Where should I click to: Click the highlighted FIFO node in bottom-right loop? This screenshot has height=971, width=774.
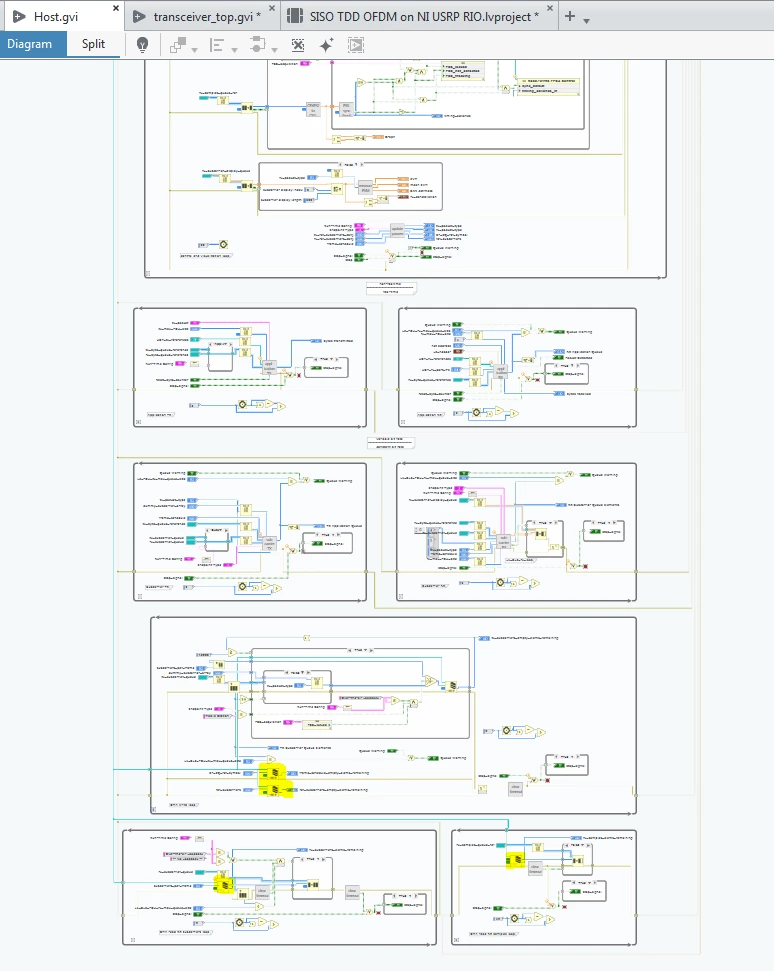[517, 859]
